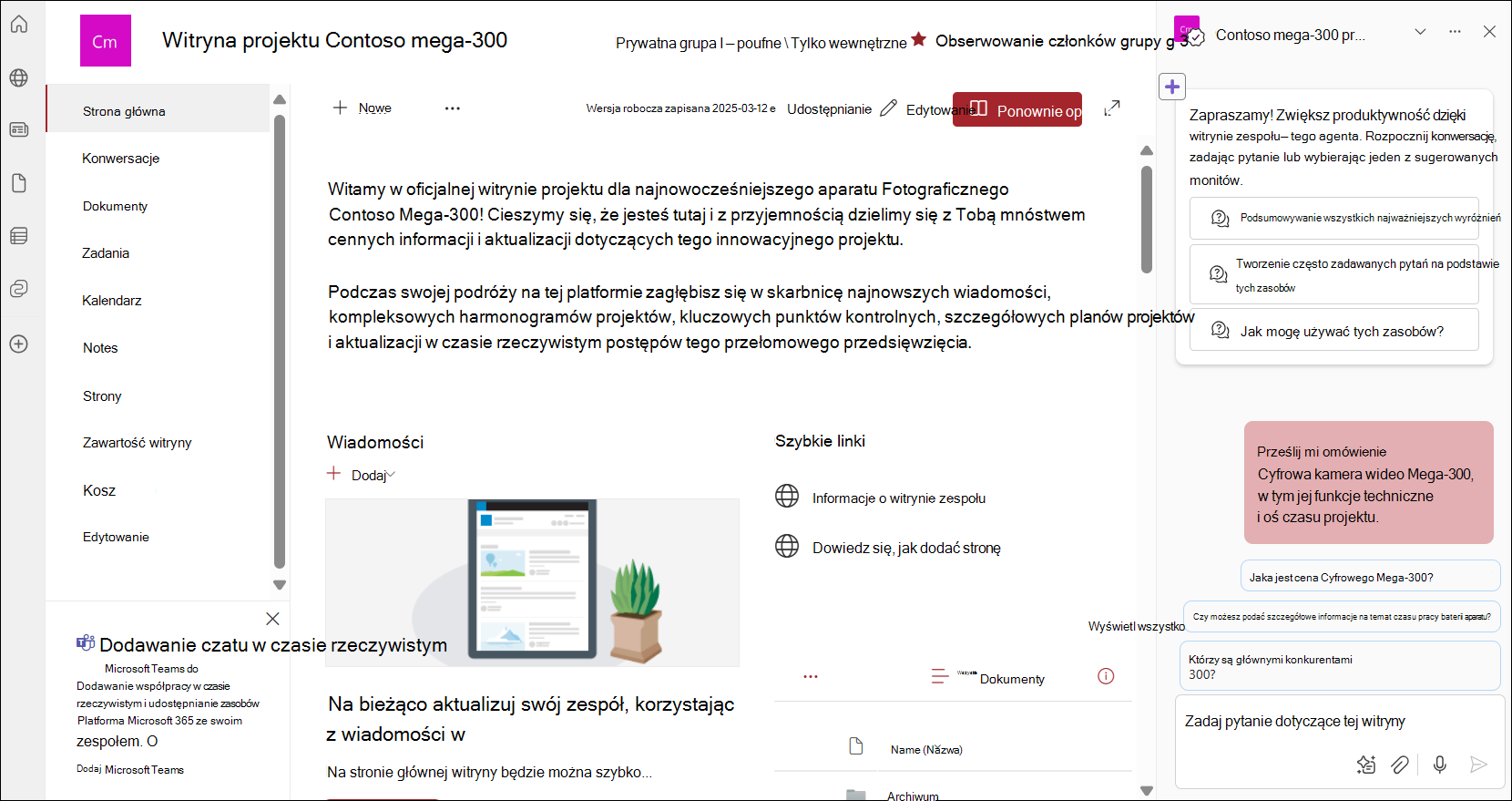The height and width of the screenshot is (801, 1512).
Task: Sort by Name (Nazwa) column header
Action: pos(926,750)
